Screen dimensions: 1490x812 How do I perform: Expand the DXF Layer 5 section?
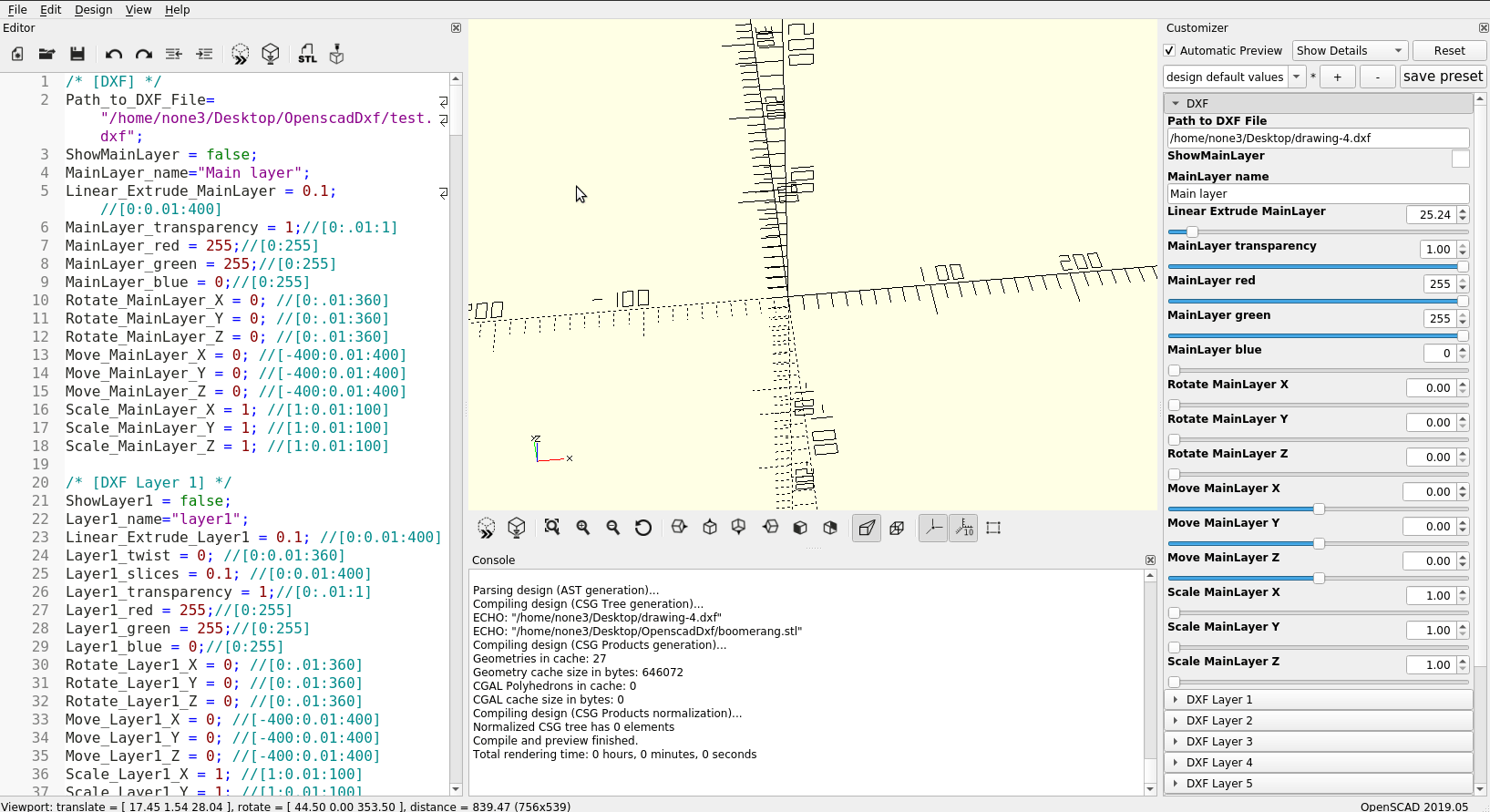[x=1319, y=784]
